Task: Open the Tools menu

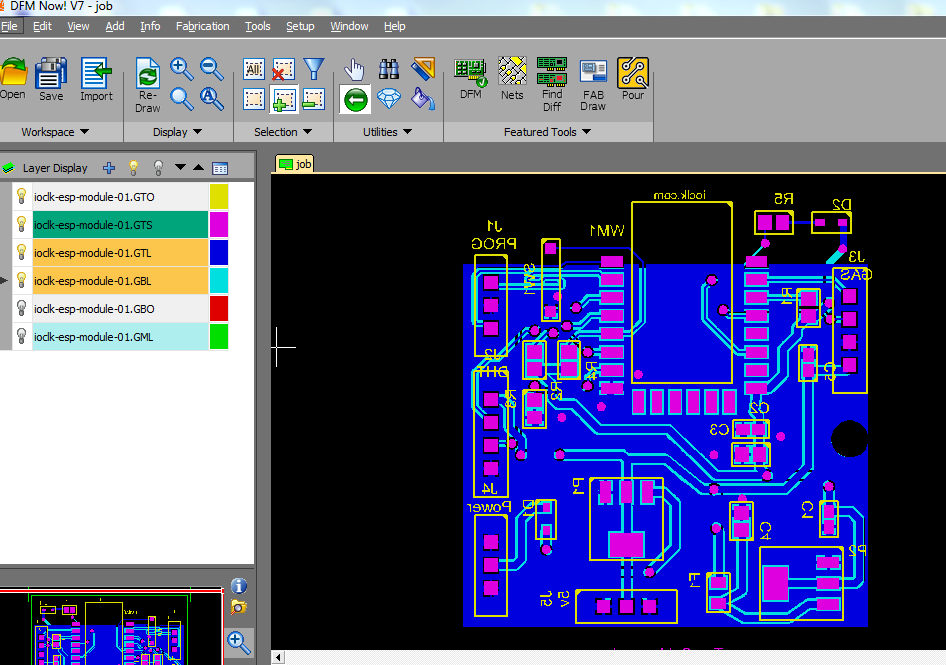Action: point(258,27)
